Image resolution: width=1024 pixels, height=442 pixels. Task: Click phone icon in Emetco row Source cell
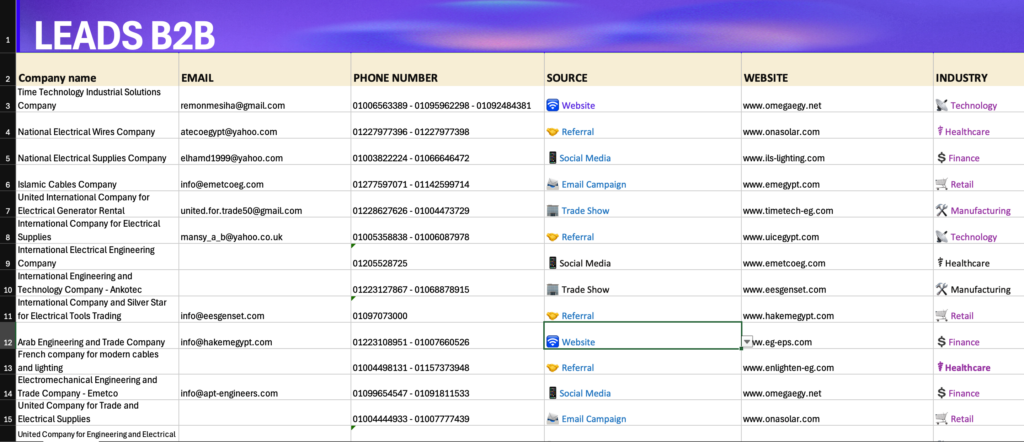(x=552, y=393)
